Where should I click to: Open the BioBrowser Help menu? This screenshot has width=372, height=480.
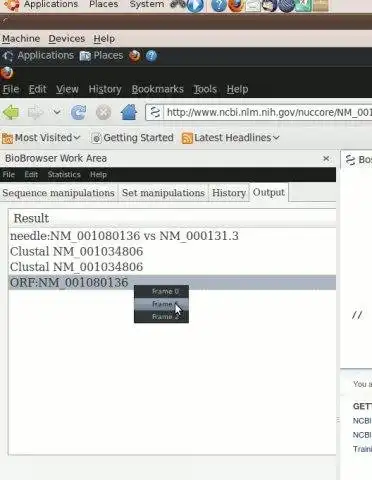(98, 174)
